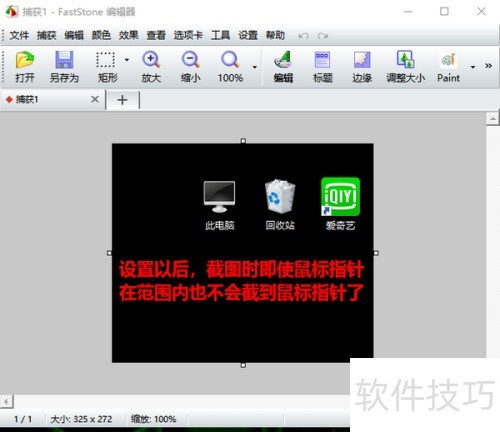
Task: Click the Save As (另存为) floppy icon
Action: 64,60
